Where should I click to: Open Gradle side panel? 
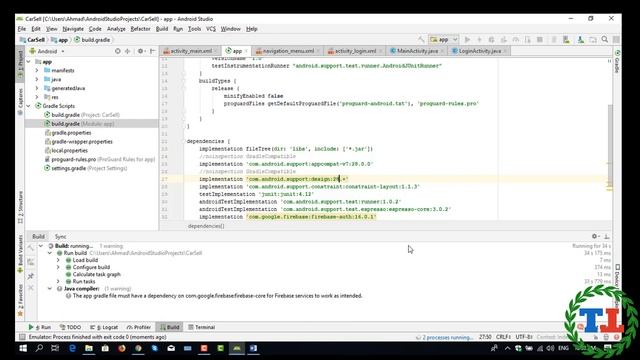(617, 62)
